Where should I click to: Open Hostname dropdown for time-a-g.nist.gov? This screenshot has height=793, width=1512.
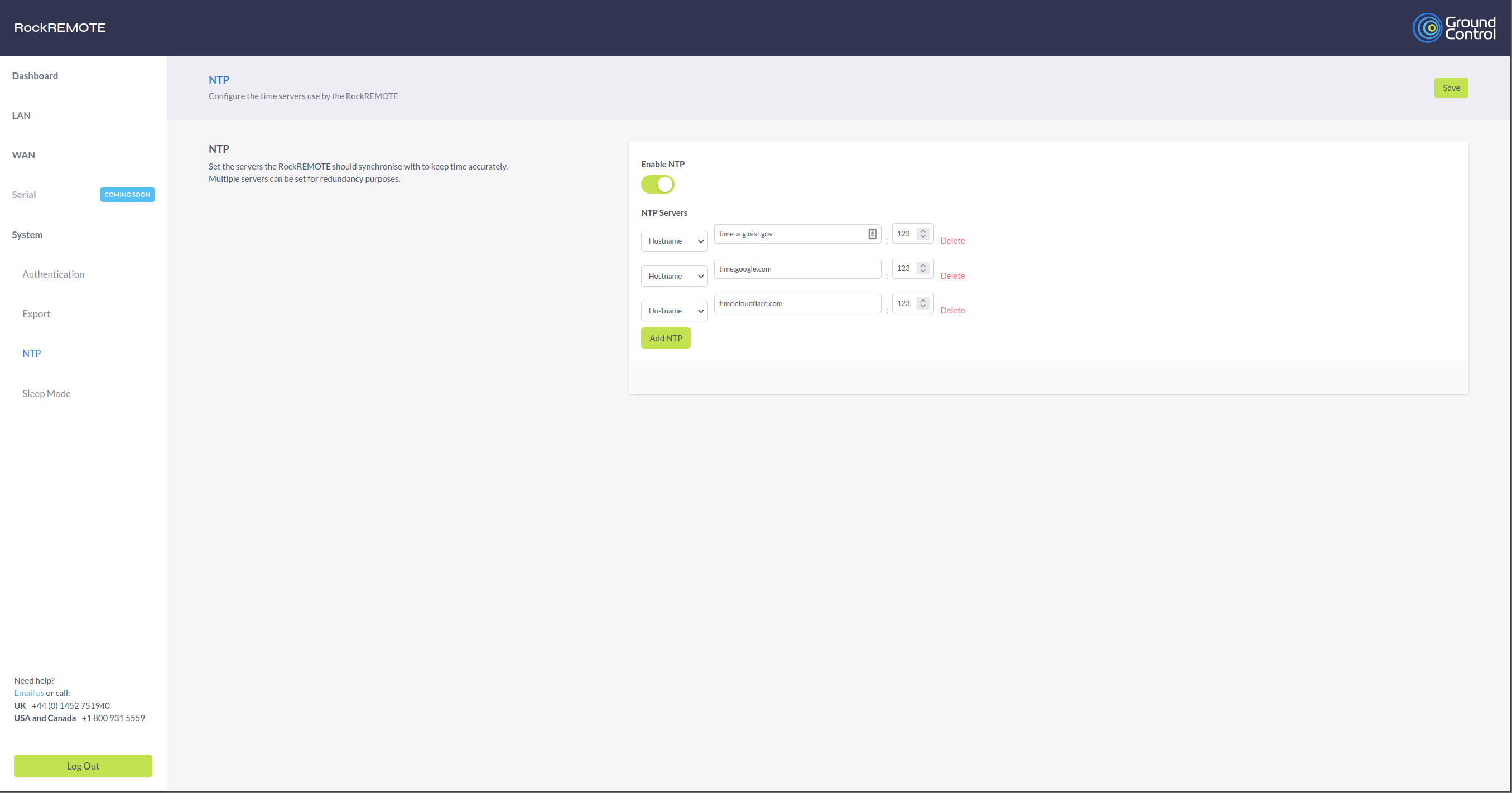[x=674, y=241]
